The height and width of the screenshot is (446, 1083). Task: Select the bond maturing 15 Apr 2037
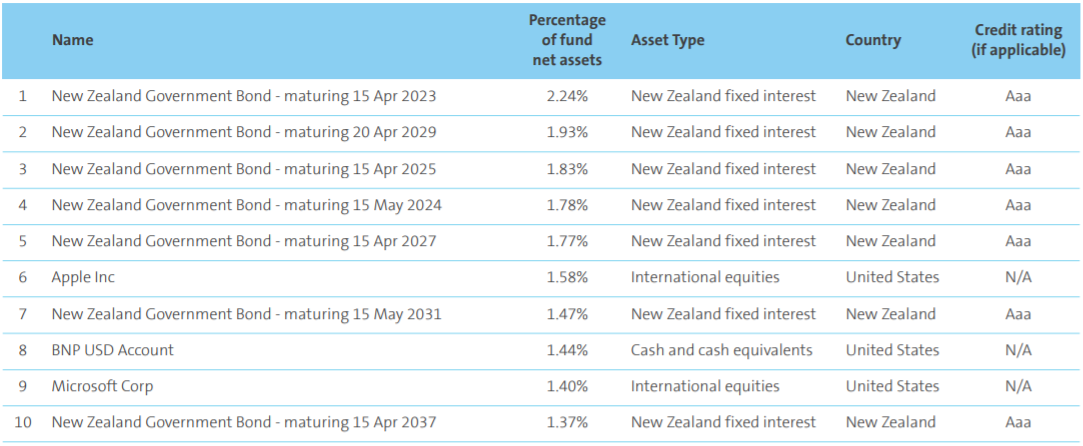point(244,422)
